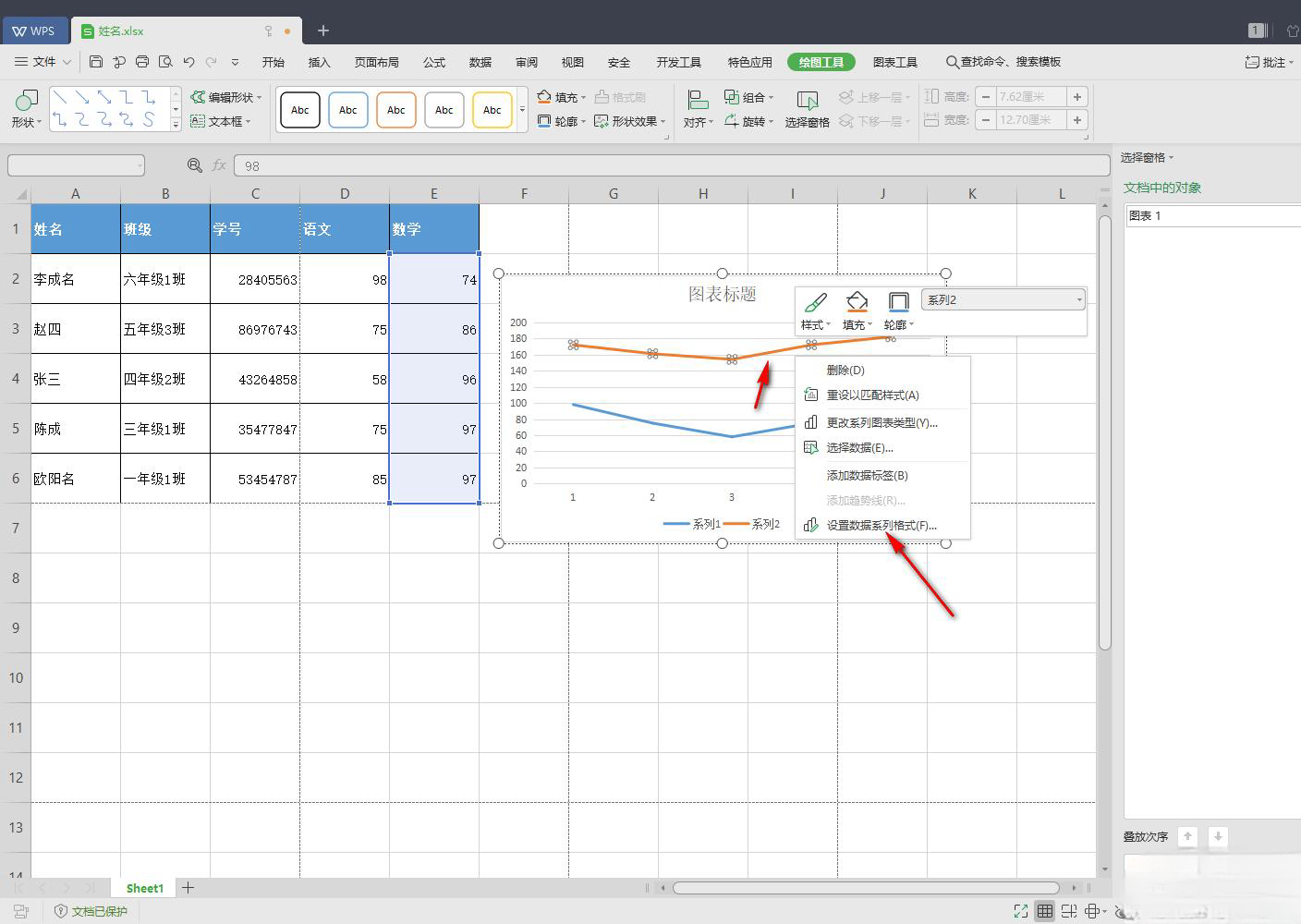The width and height of the screenshot is (1301, 924).
Task: Choose 更改系列图表类型(Y) in context menu
Action: tap(882, 422)
